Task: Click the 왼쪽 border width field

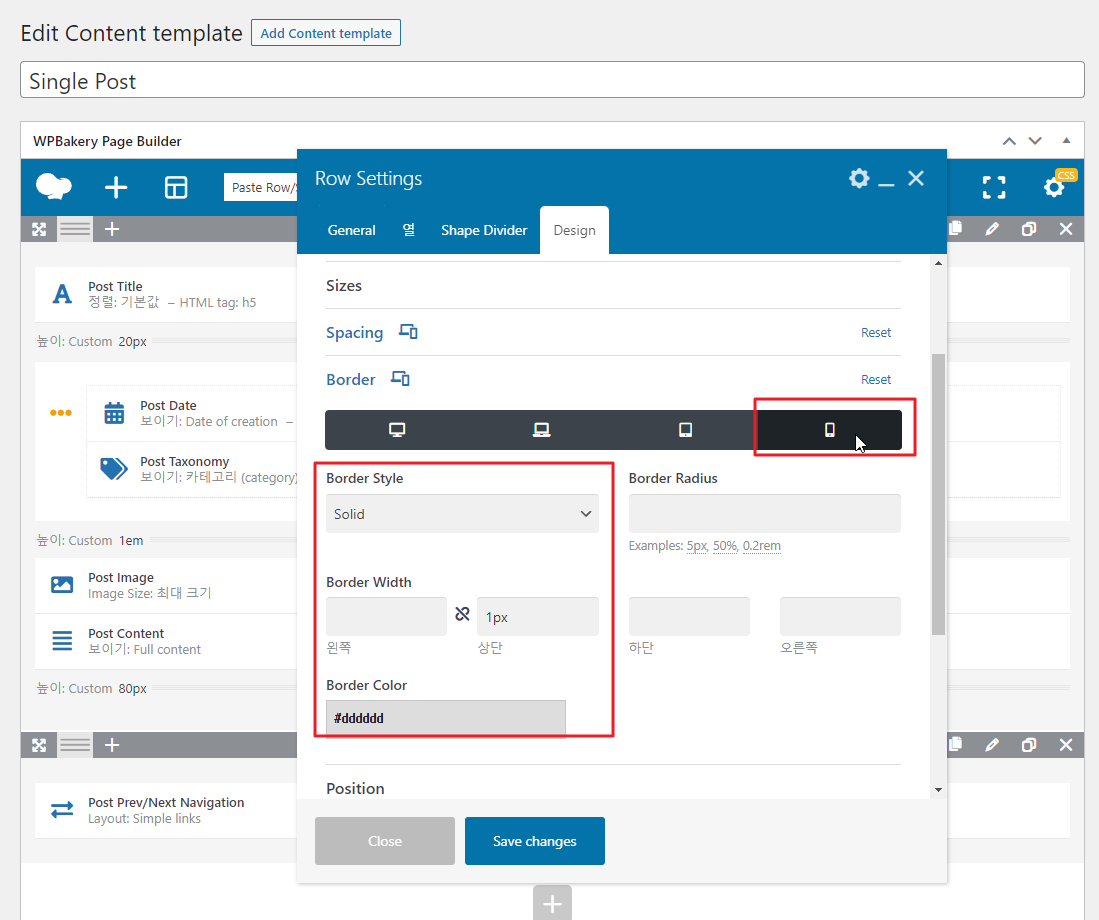Action: 386,617
